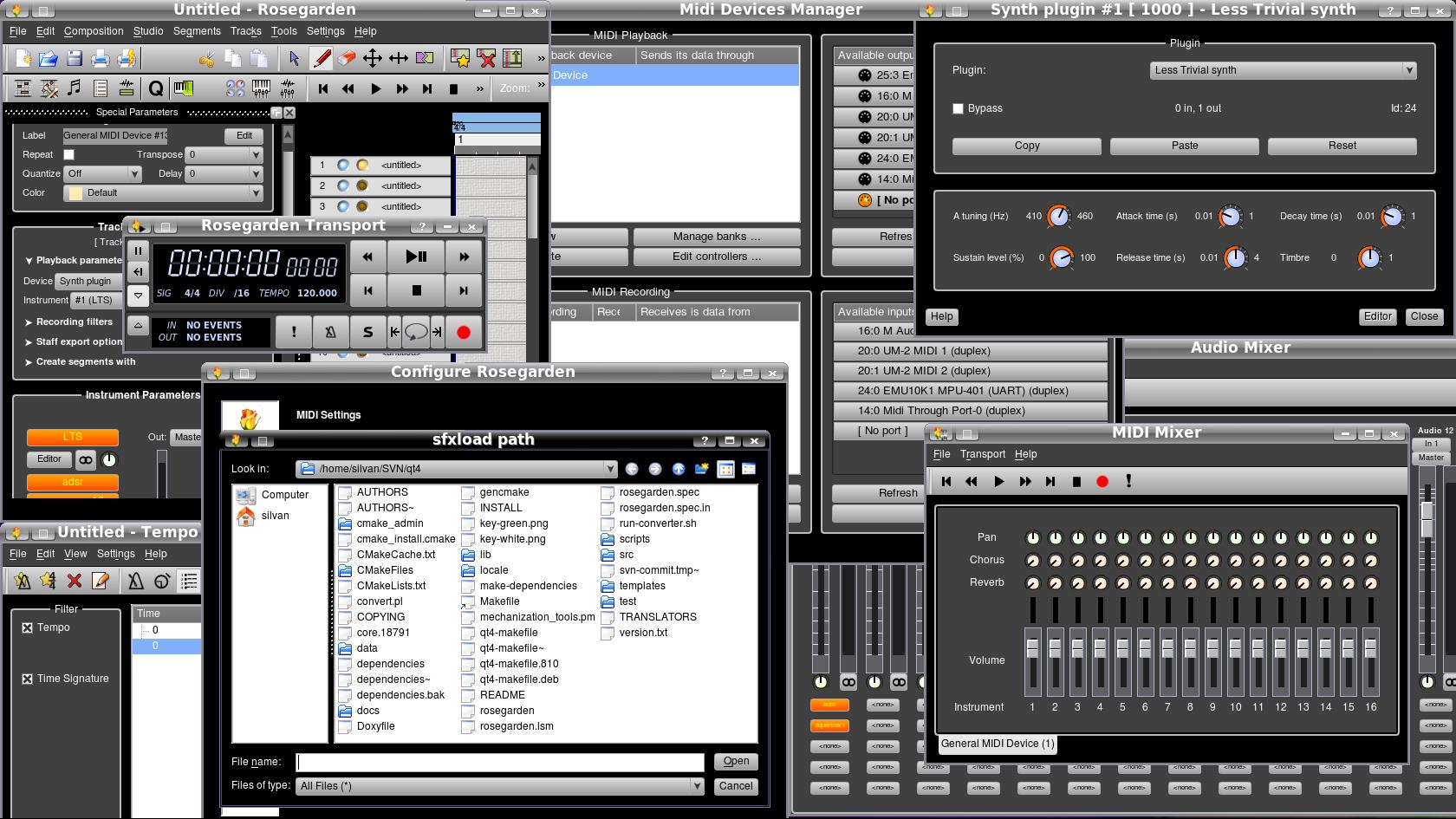Select the General MIDI Device (1) tab
The image size is (1456, 819).
pyautogui.click(x=998, y=744)
